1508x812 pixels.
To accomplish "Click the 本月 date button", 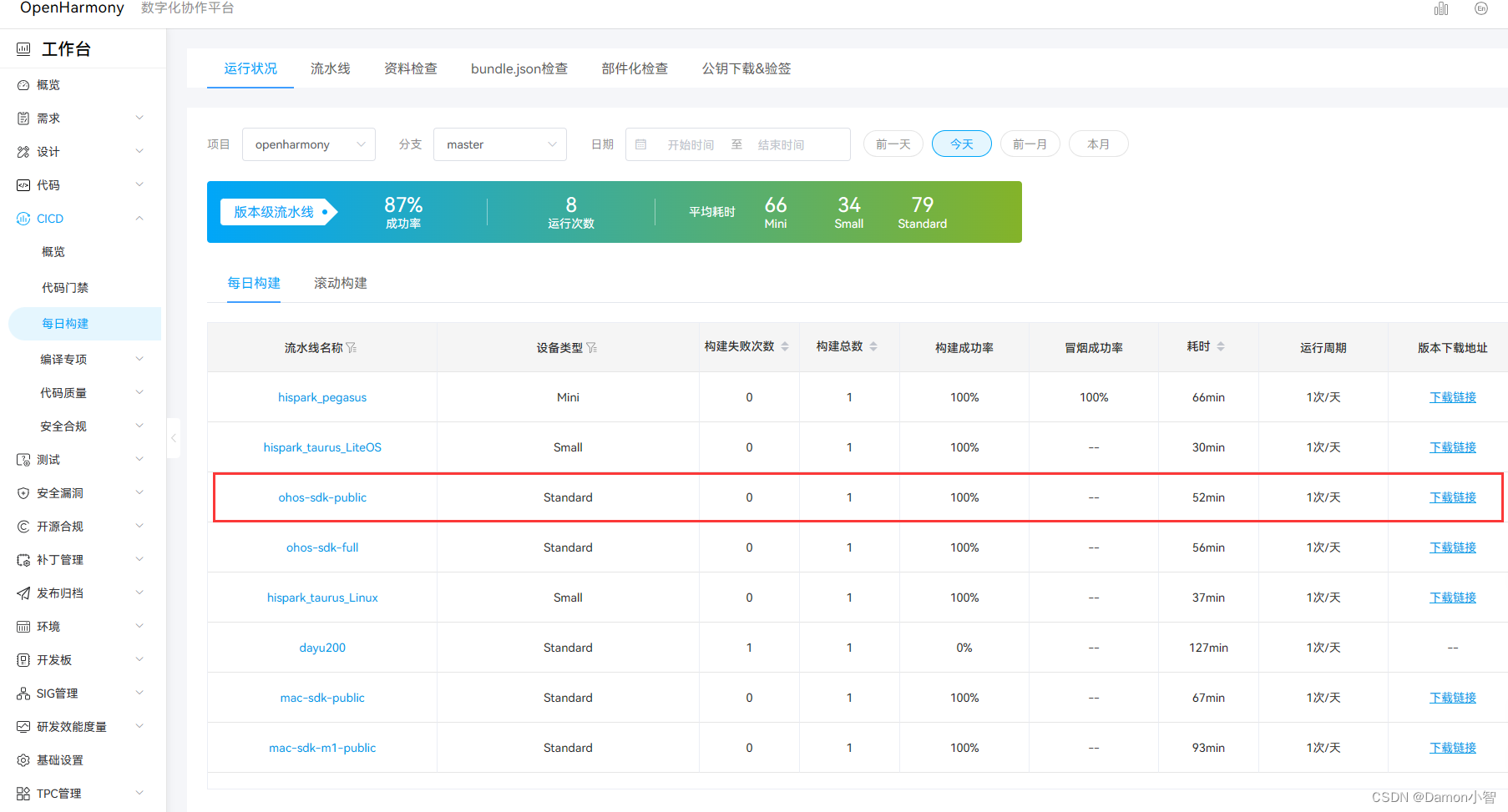I will 1099,144.
